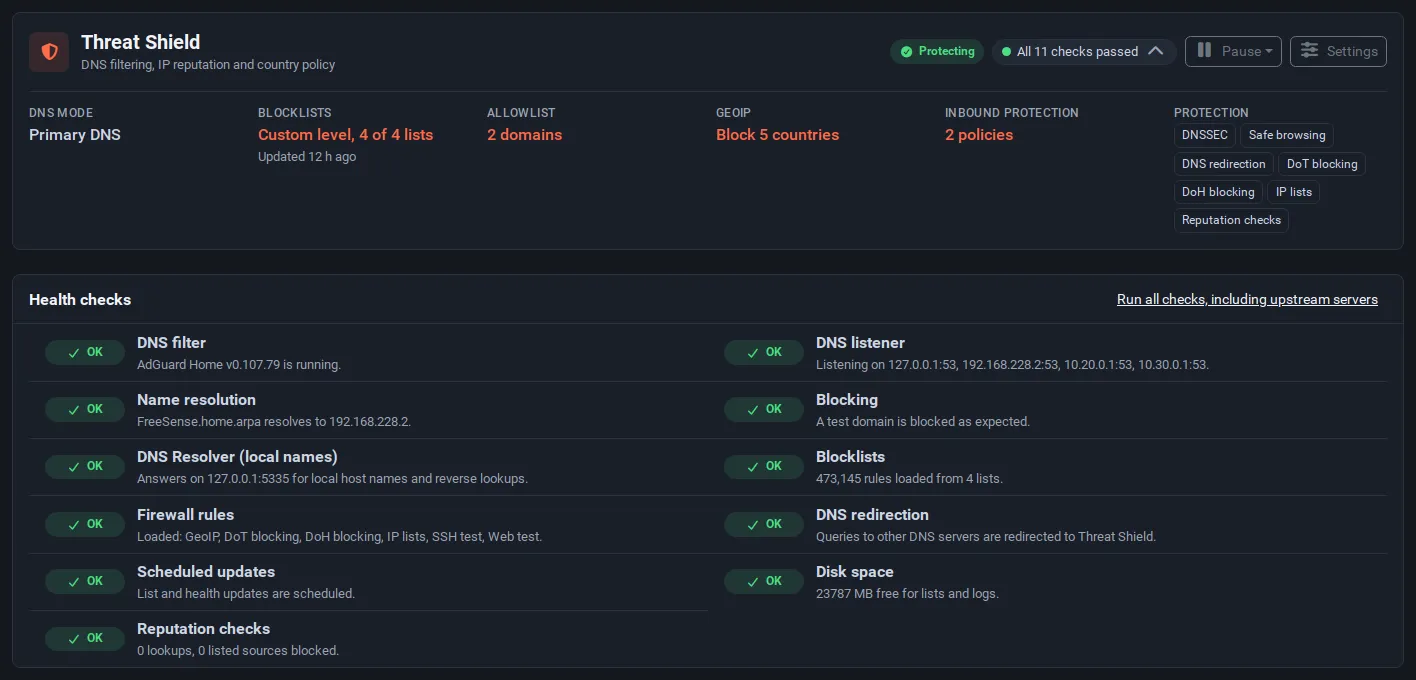
Task: Click the OK badge for DNS filter
Action: (x=85, y=352)
